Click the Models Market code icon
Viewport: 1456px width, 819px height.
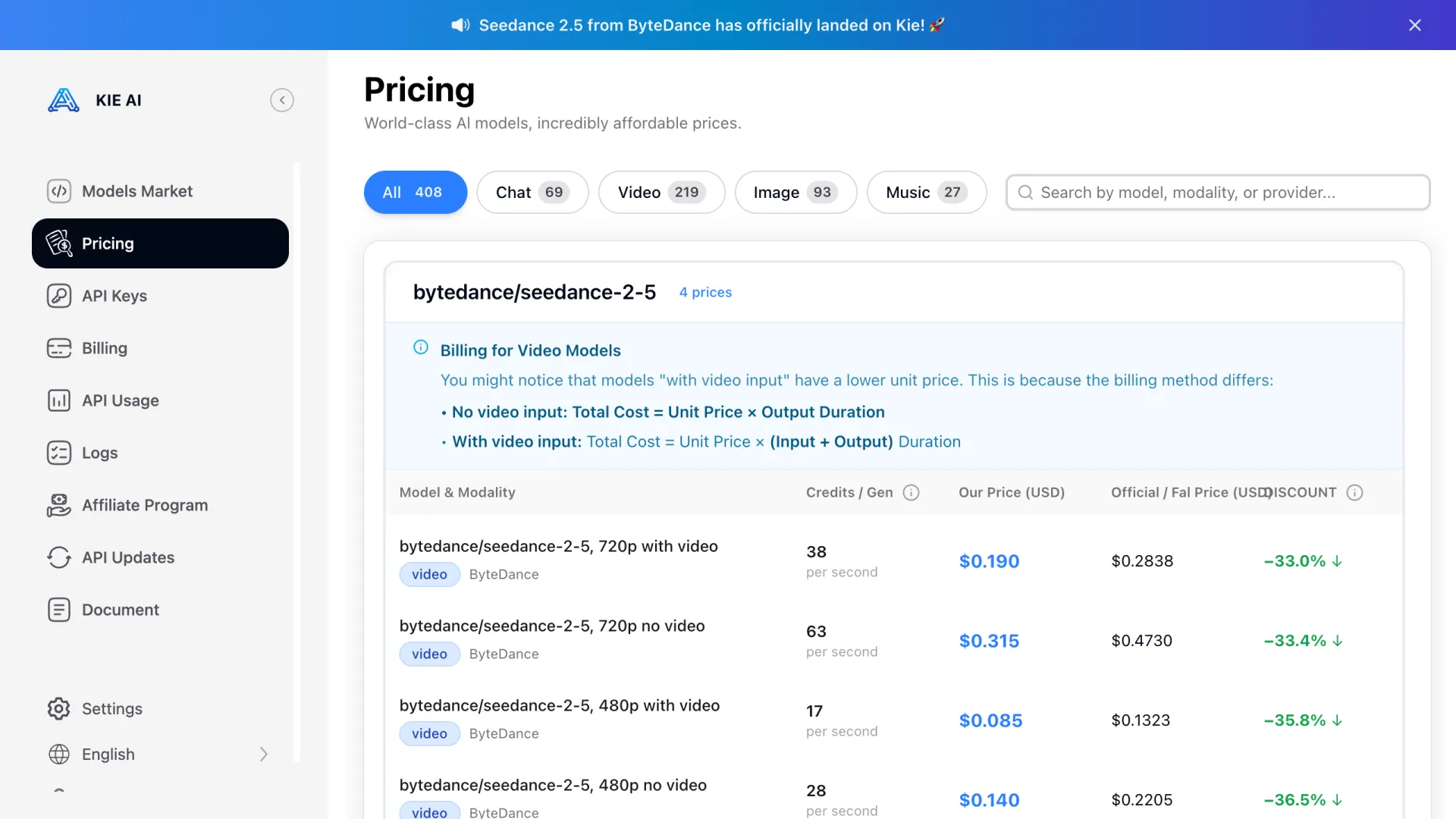[x=59, y=191]
